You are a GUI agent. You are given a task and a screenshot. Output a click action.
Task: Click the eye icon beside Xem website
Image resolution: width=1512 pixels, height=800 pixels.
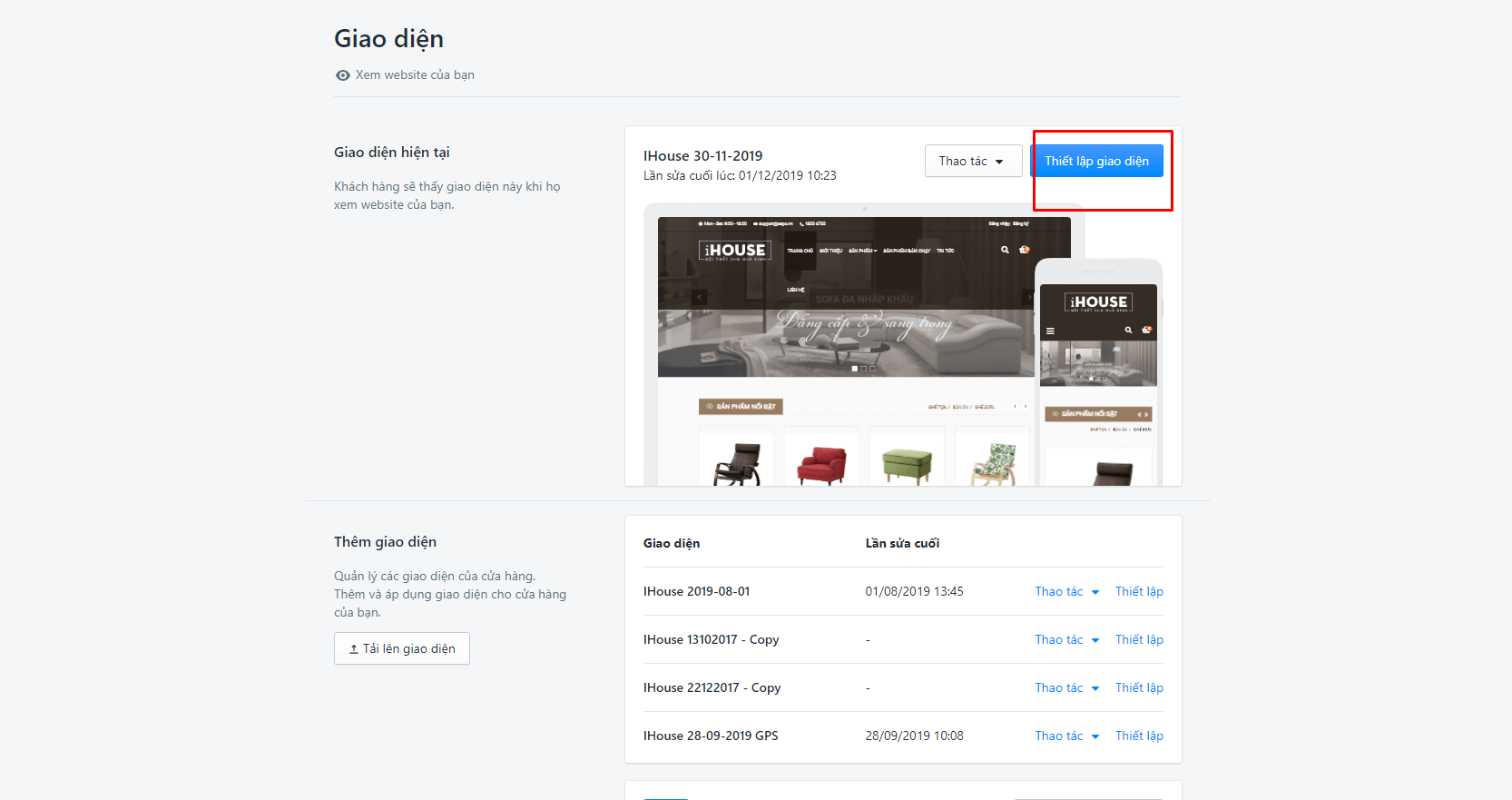[x=342, y=75]
